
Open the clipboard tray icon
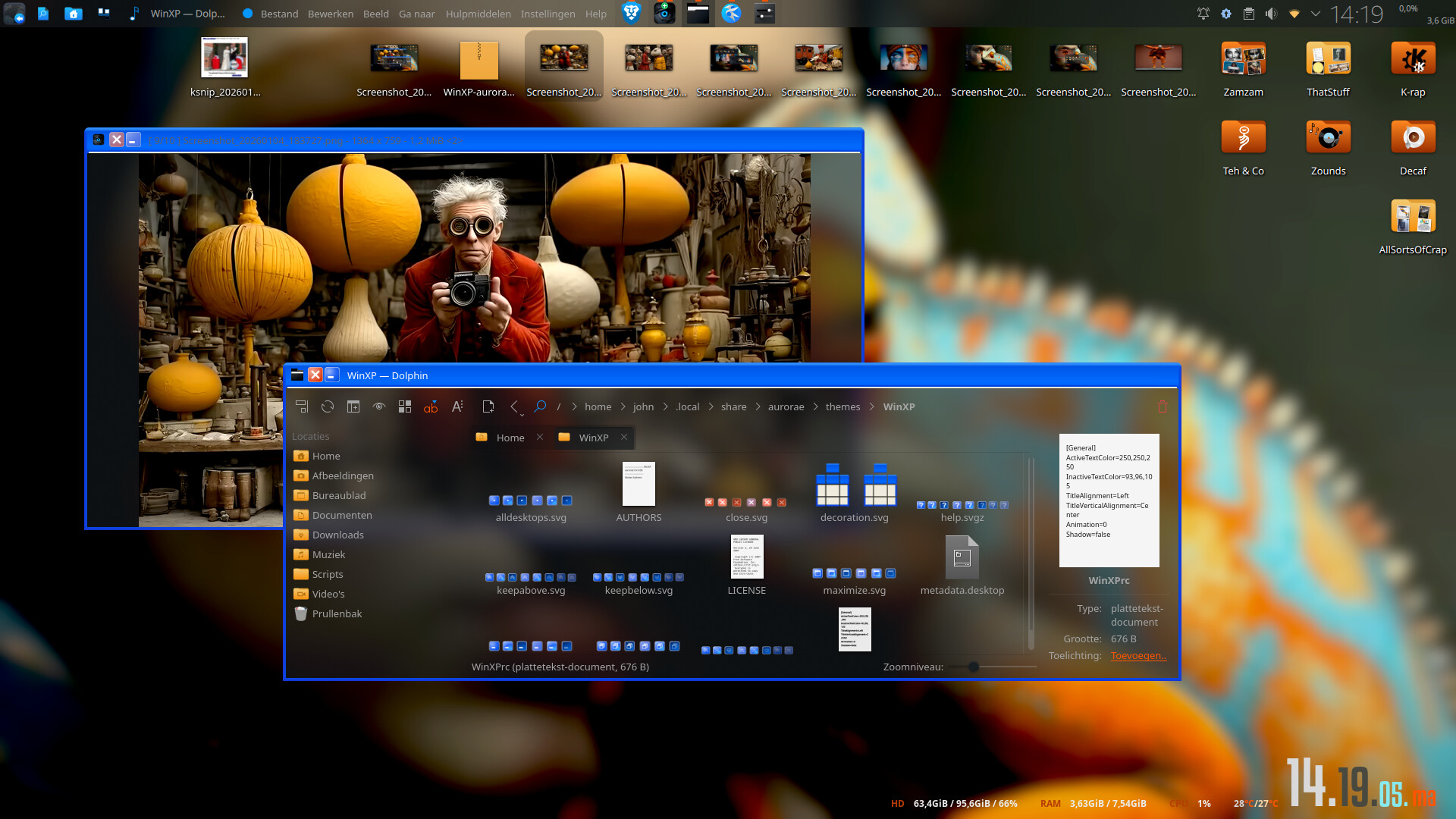(1248, 14)
